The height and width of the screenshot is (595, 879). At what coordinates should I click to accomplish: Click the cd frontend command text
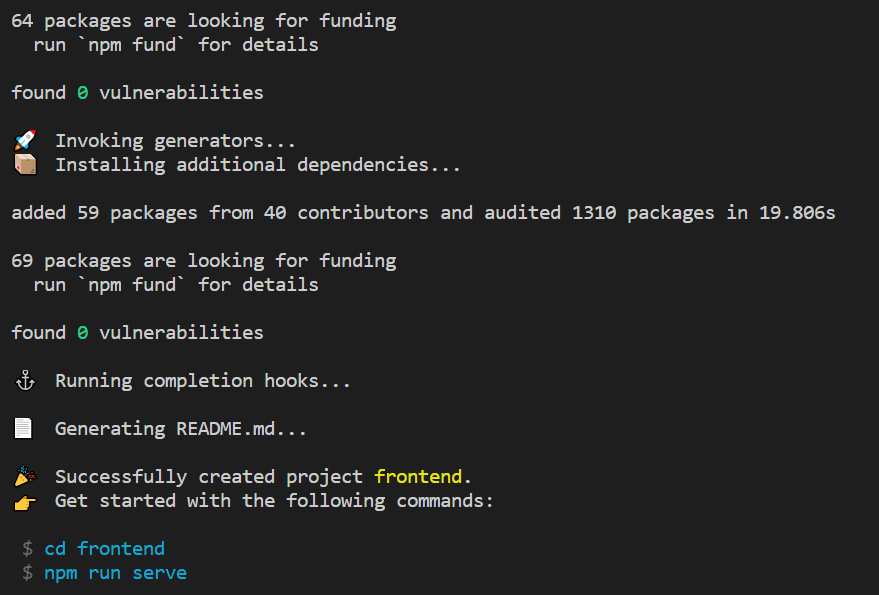pos(105,548)
